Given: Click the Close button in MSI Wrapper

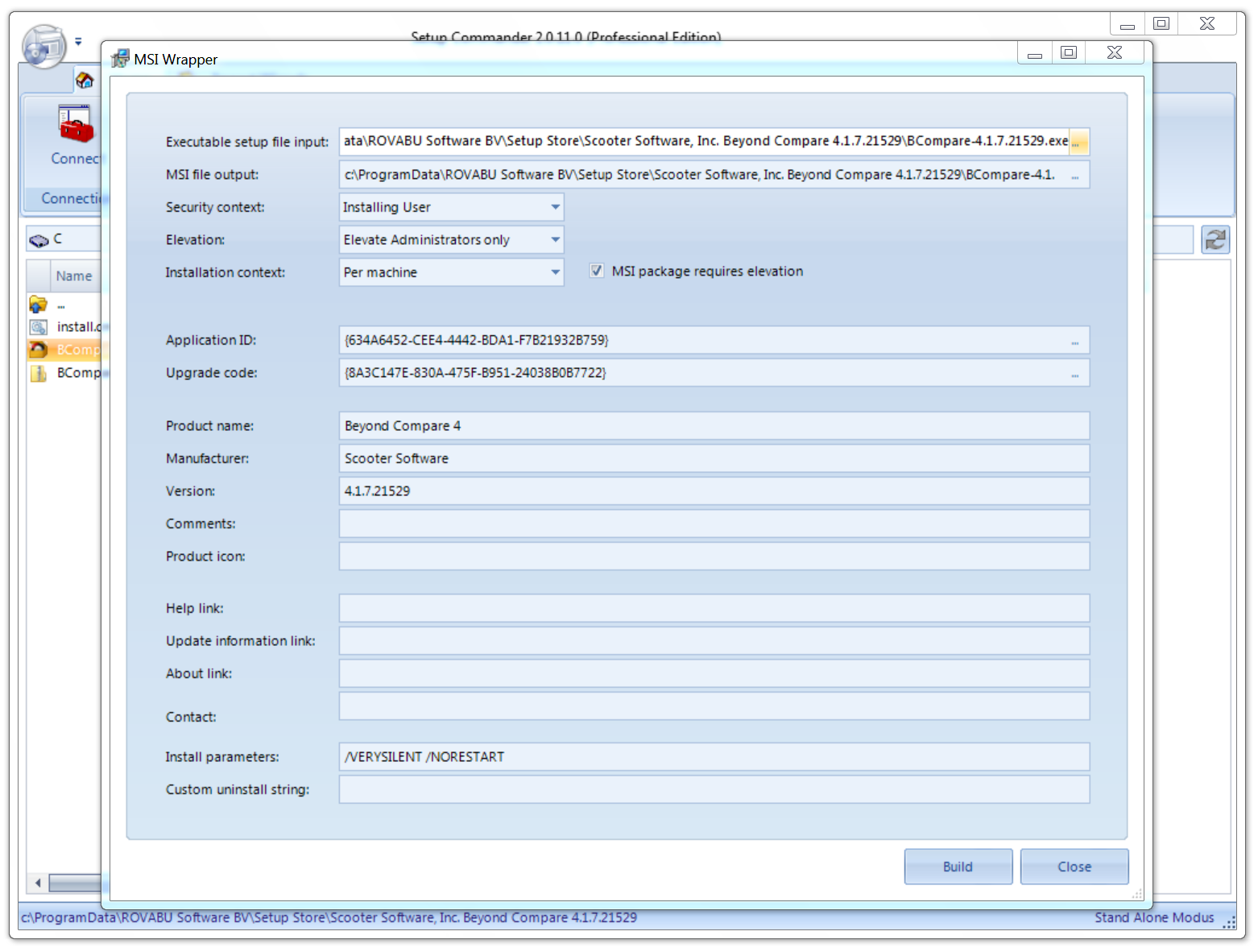Looking at the screenshot, I should coord(1074,867).
